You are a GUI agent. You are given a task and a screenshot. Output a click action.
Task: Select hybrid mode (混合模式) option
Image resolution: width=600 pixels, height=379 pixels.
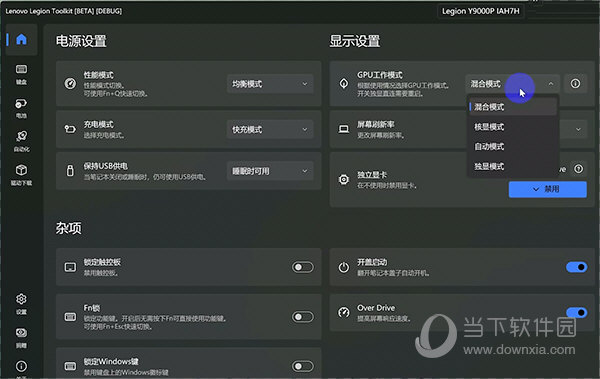(512, 107)
